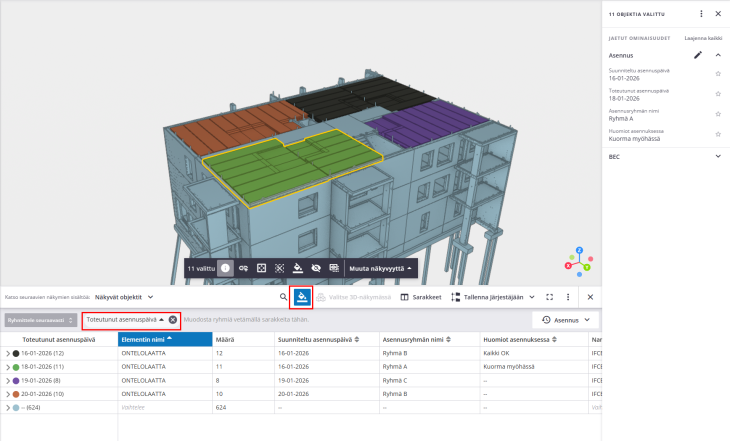Screen dimensions: 730x441
Task: Click the green color dot for 18-01-2026
Action: pos(16,367)
